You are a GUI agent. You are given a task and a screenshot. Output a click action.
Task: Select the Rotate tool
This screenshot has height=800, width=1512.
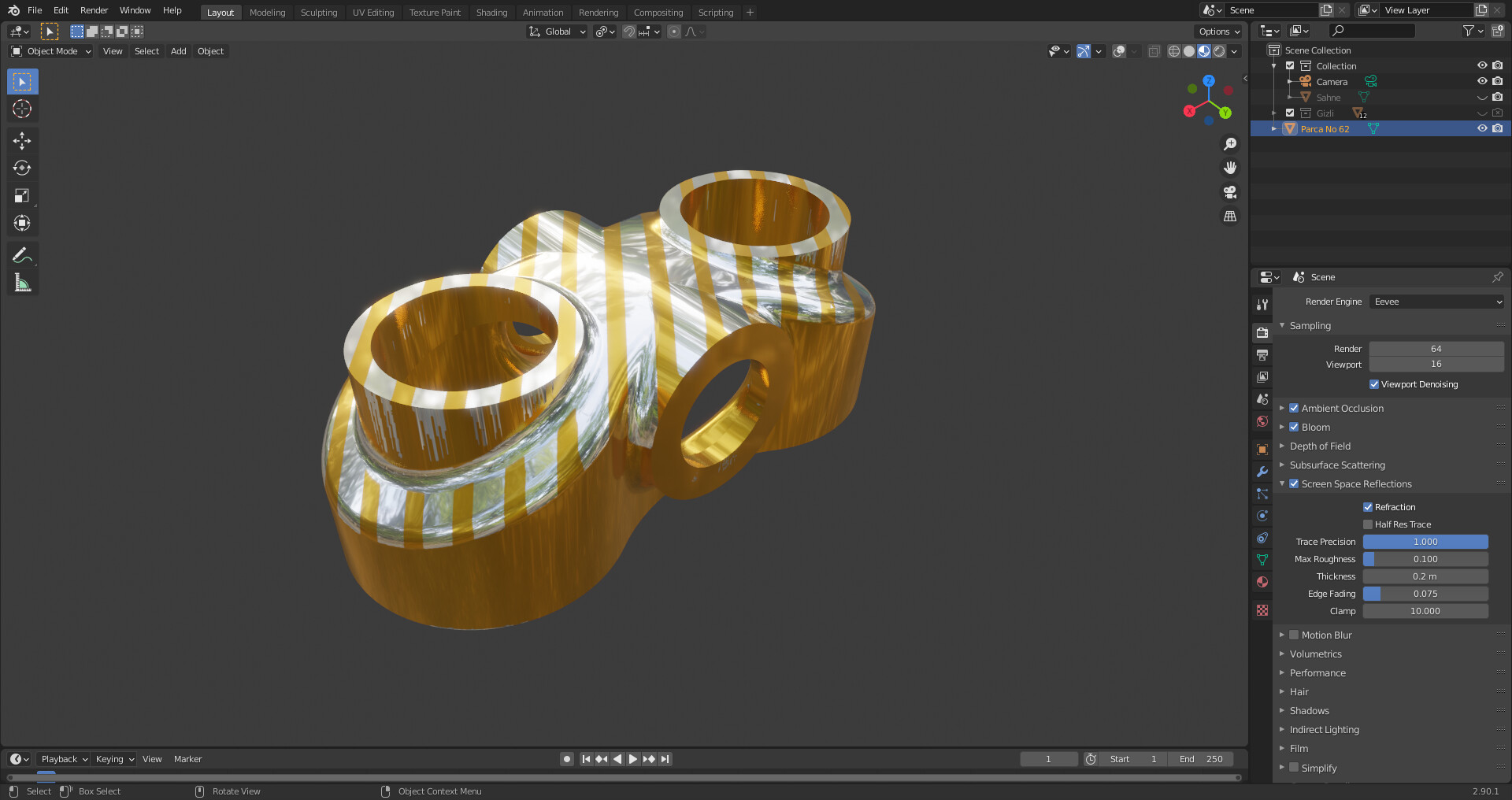22,169
